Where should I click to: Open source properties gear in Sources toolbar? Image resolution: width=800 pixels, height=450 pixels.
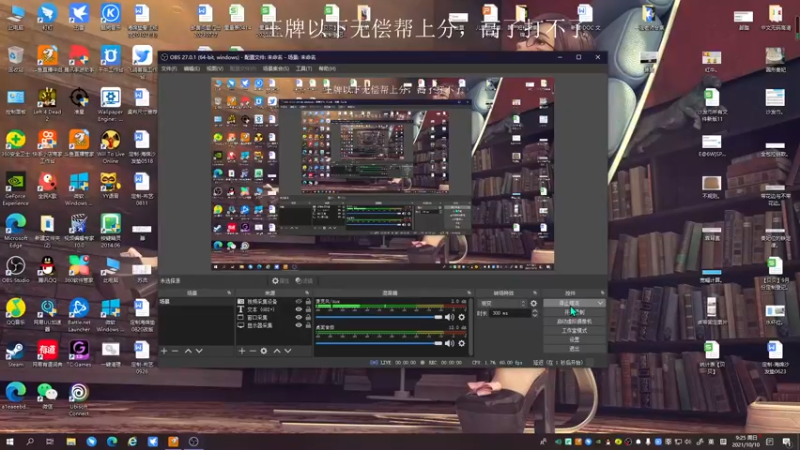pos(264,351)
